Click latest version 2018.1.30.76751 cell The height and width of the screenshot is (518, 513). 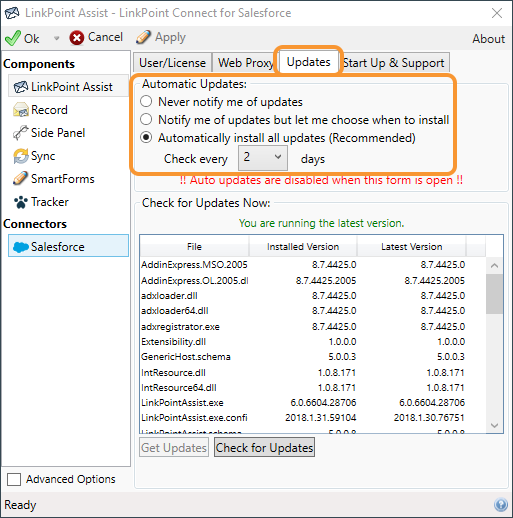[x=429, y=417]
